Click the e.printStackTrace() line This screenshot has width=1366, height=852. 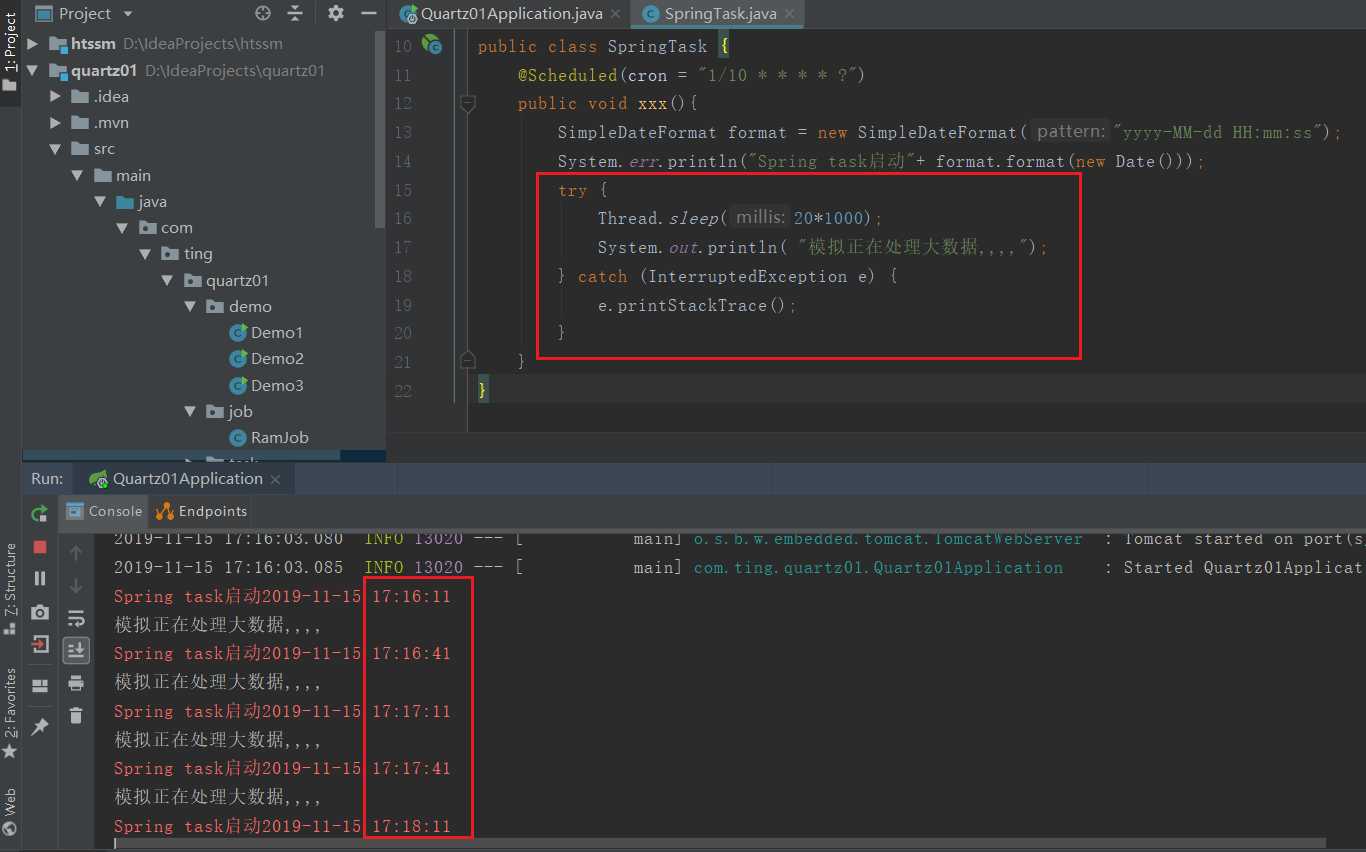click(697, 305)
